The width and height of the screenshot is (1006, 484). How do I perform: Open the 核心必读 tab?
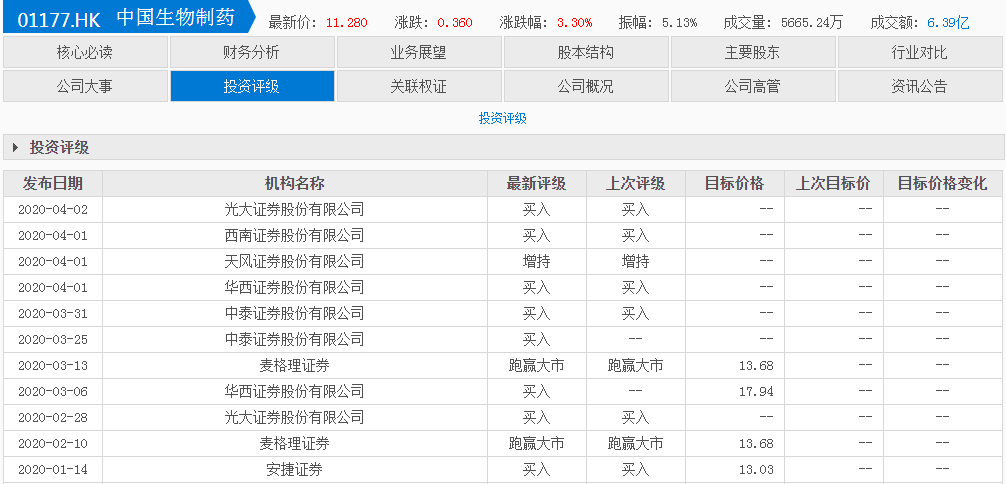point(85,53)
